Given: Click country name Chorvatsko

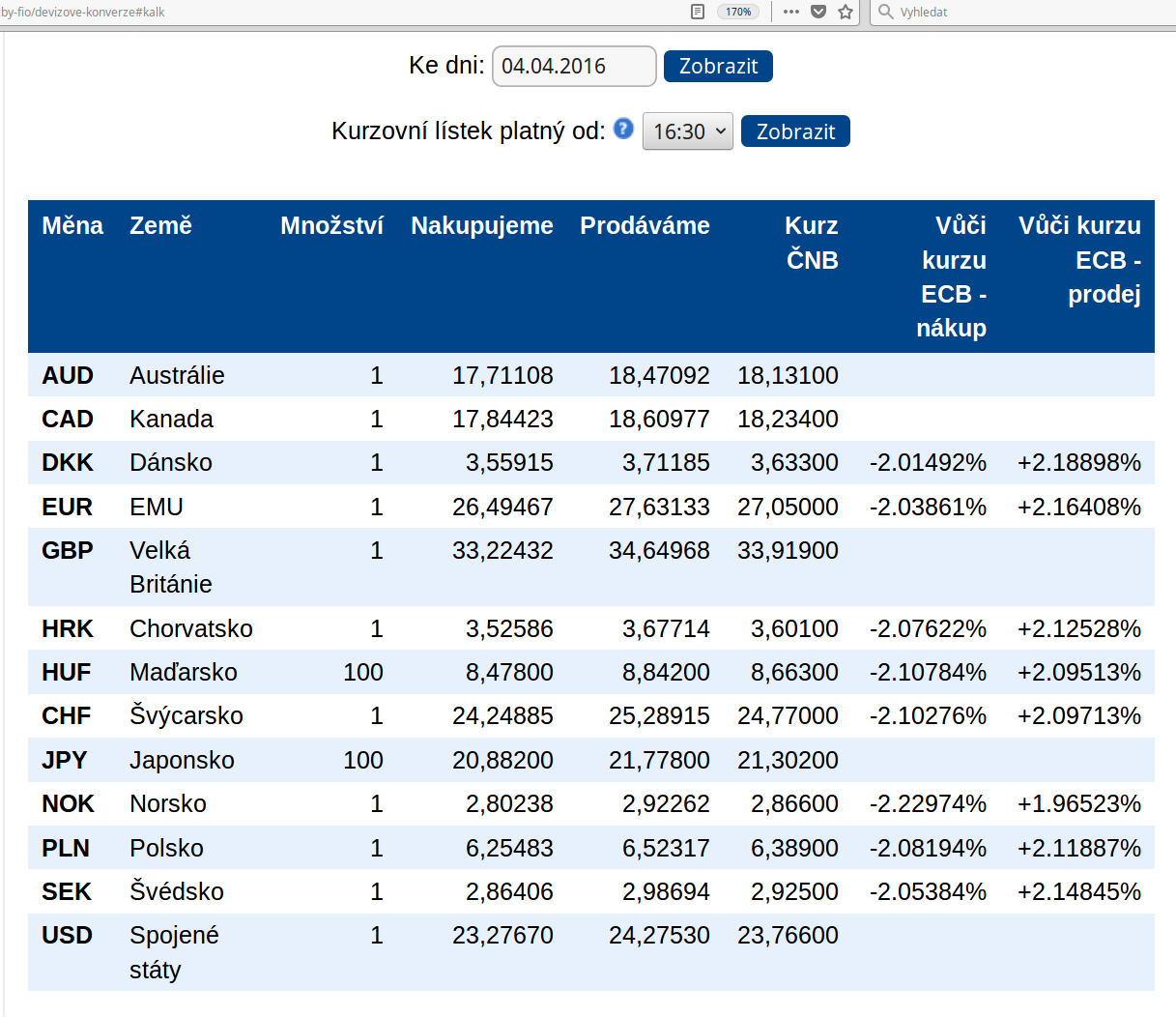Looking at the screenshot, I should tap(191, 628).
